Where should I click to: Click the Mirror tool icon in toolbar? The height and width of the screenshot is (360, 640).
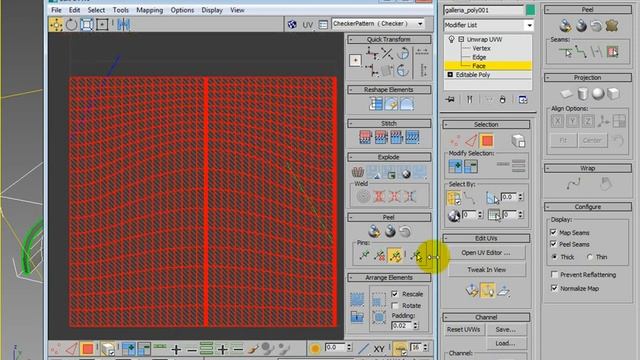[x=123, y=24]
